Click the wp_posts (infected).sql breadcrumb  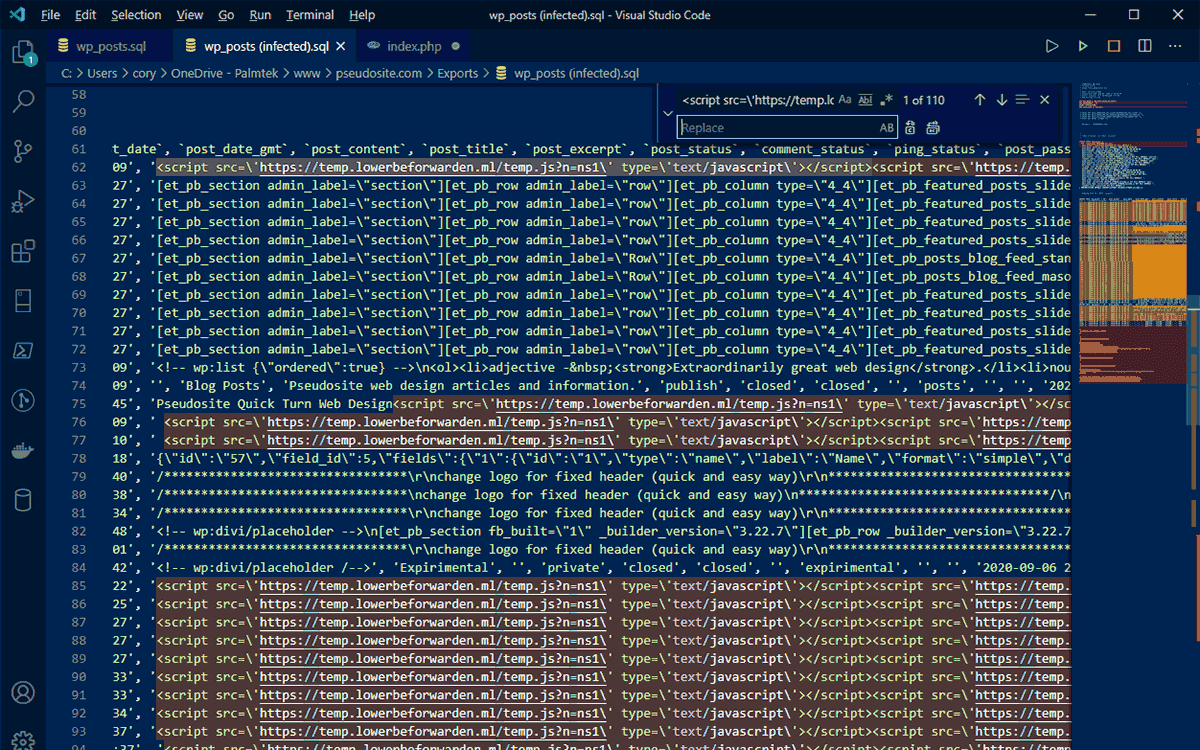[x=566, y=73]
